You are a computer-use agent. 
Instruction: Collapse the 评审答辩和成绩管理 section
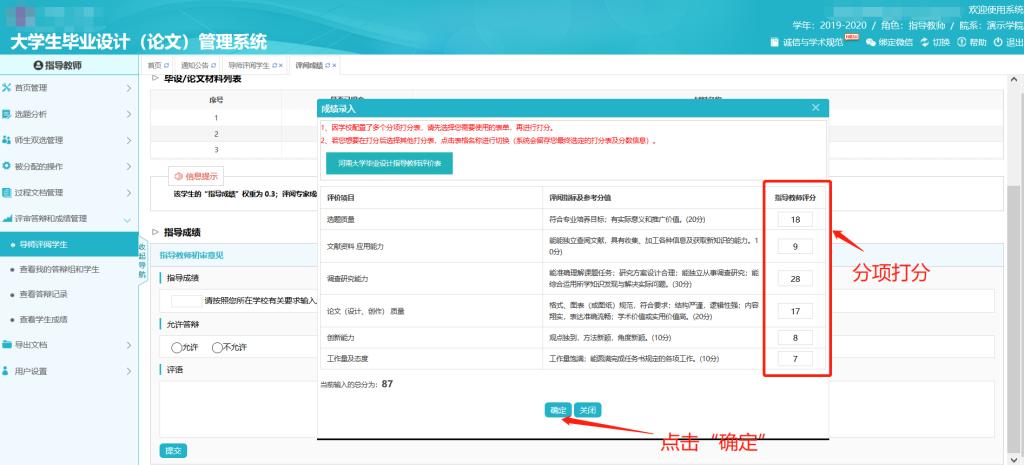pos(128,218)
